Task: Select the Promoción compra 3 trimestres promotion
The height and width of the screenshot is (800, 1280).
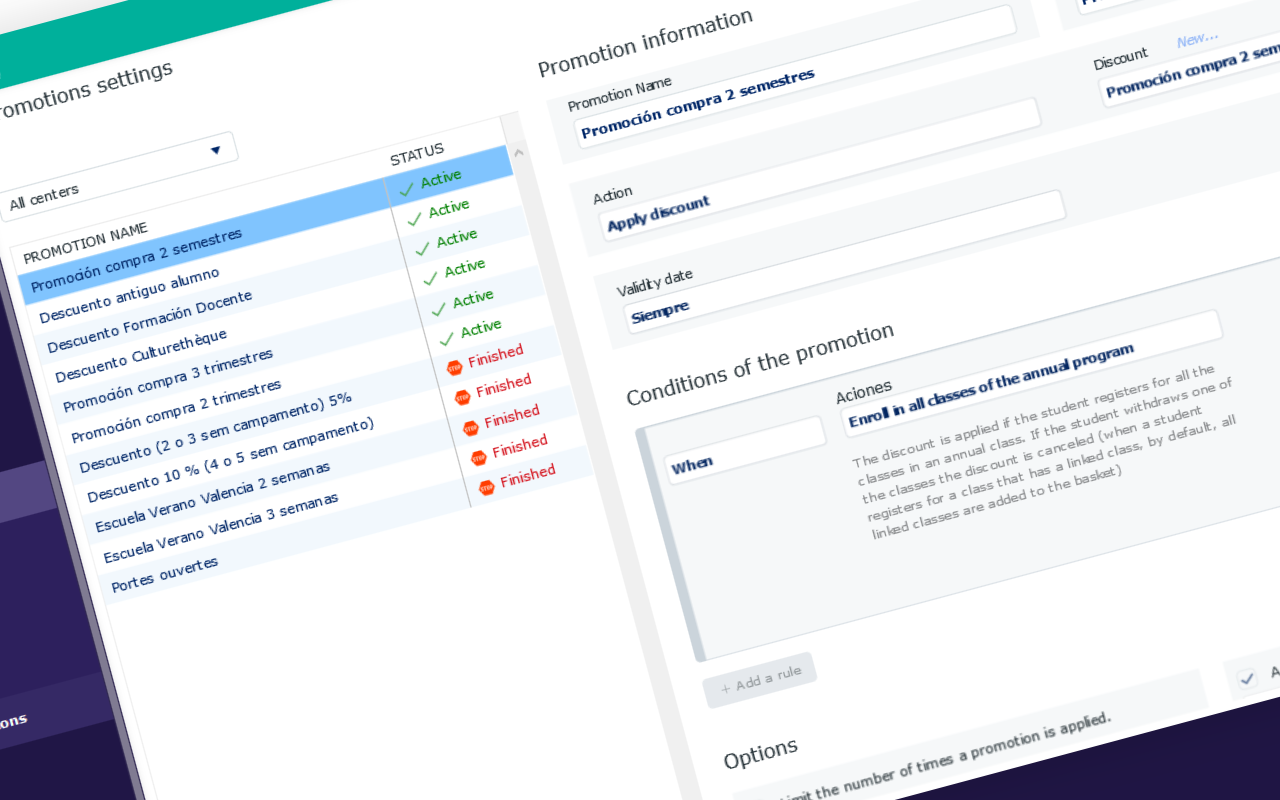Action: (x=168, y=382)
